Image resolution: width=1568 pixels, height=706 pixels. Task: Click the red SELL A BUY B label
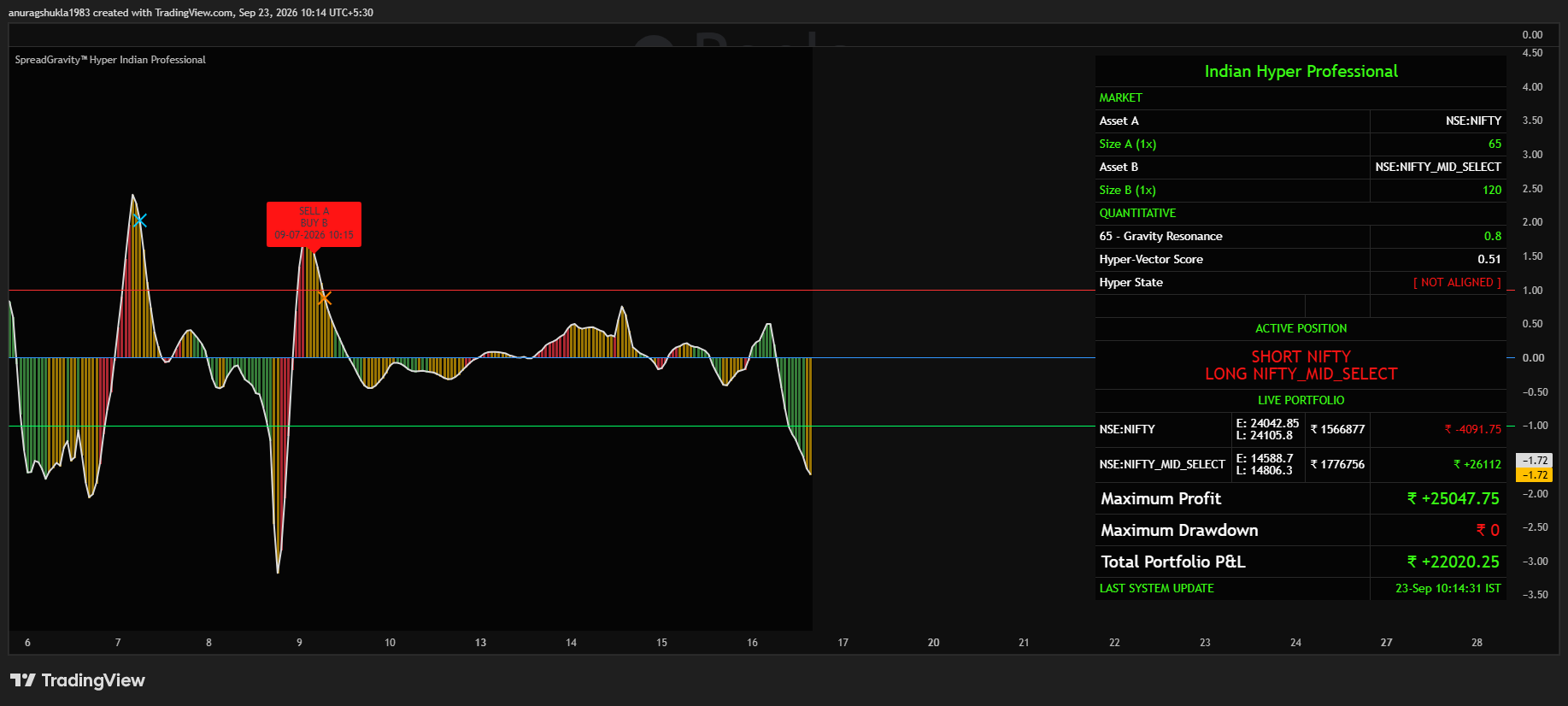(x=314, y=224)
